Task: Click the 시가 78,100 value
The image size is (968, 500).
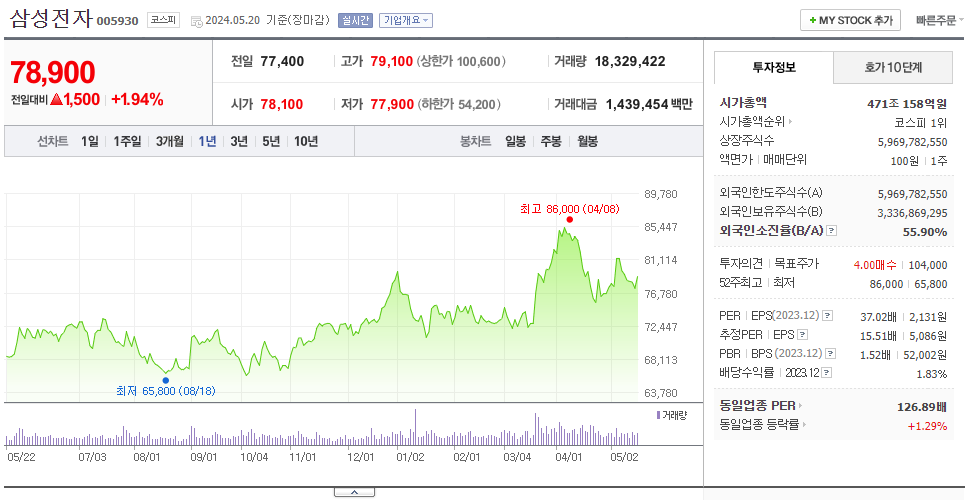Action: coord(282,104)
